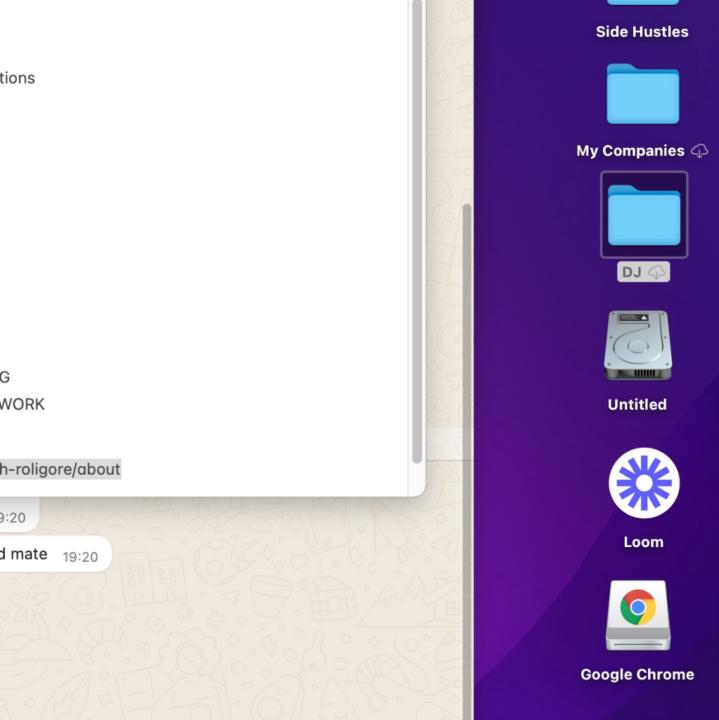The width and height of the screenshot is (719, 720).
Task: Select the Side Hustles folder icon
Action: pyautogui.click(x=642, y=4)
